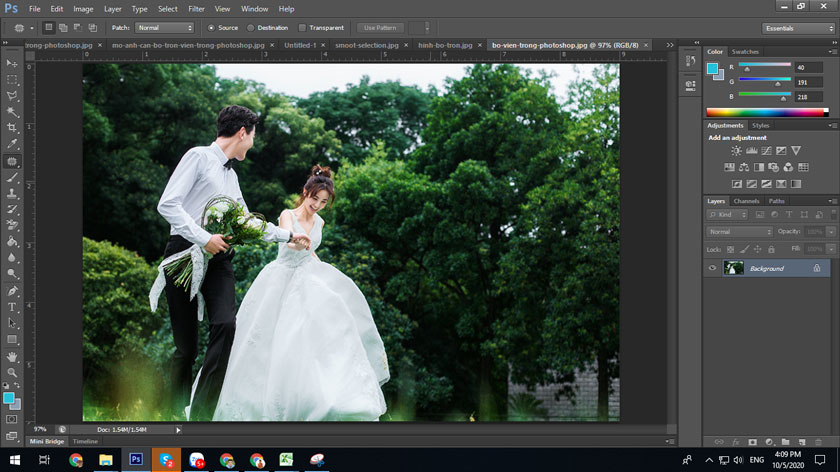Select the Blur tool

[12, 258]
